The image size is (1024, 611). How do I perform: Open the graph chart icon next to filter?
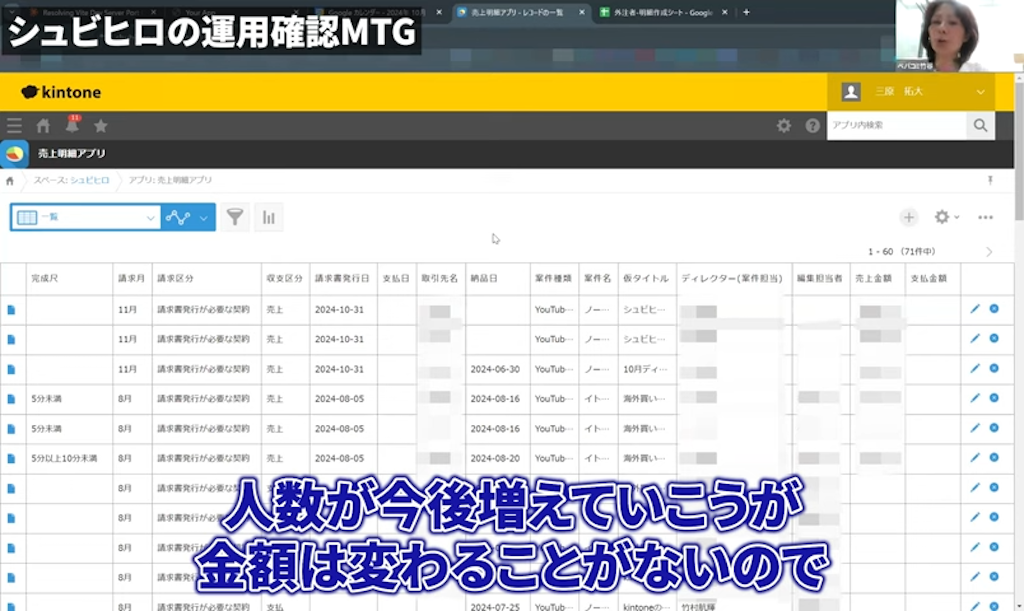click(x=178, y=216)
